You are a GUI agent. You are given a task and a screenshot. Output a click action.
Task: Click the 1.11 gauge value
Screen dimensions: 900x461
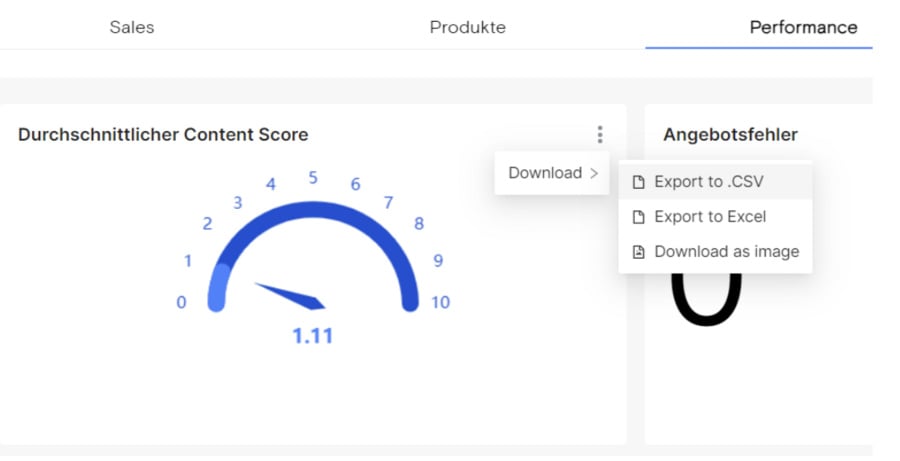pyautogui.click(x=312, y=336)
